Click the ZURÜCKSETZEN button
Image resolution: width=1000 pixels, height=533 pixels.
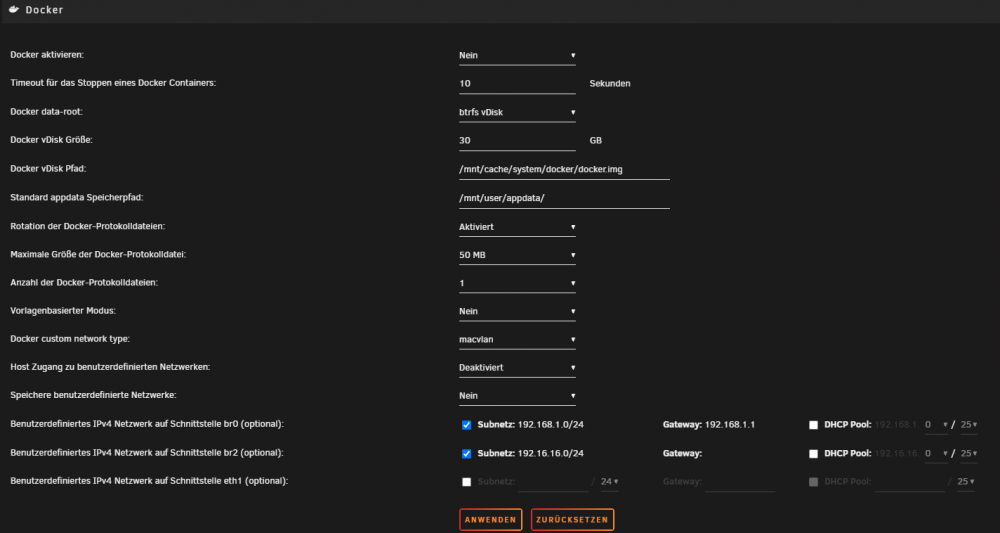point(572,520)
